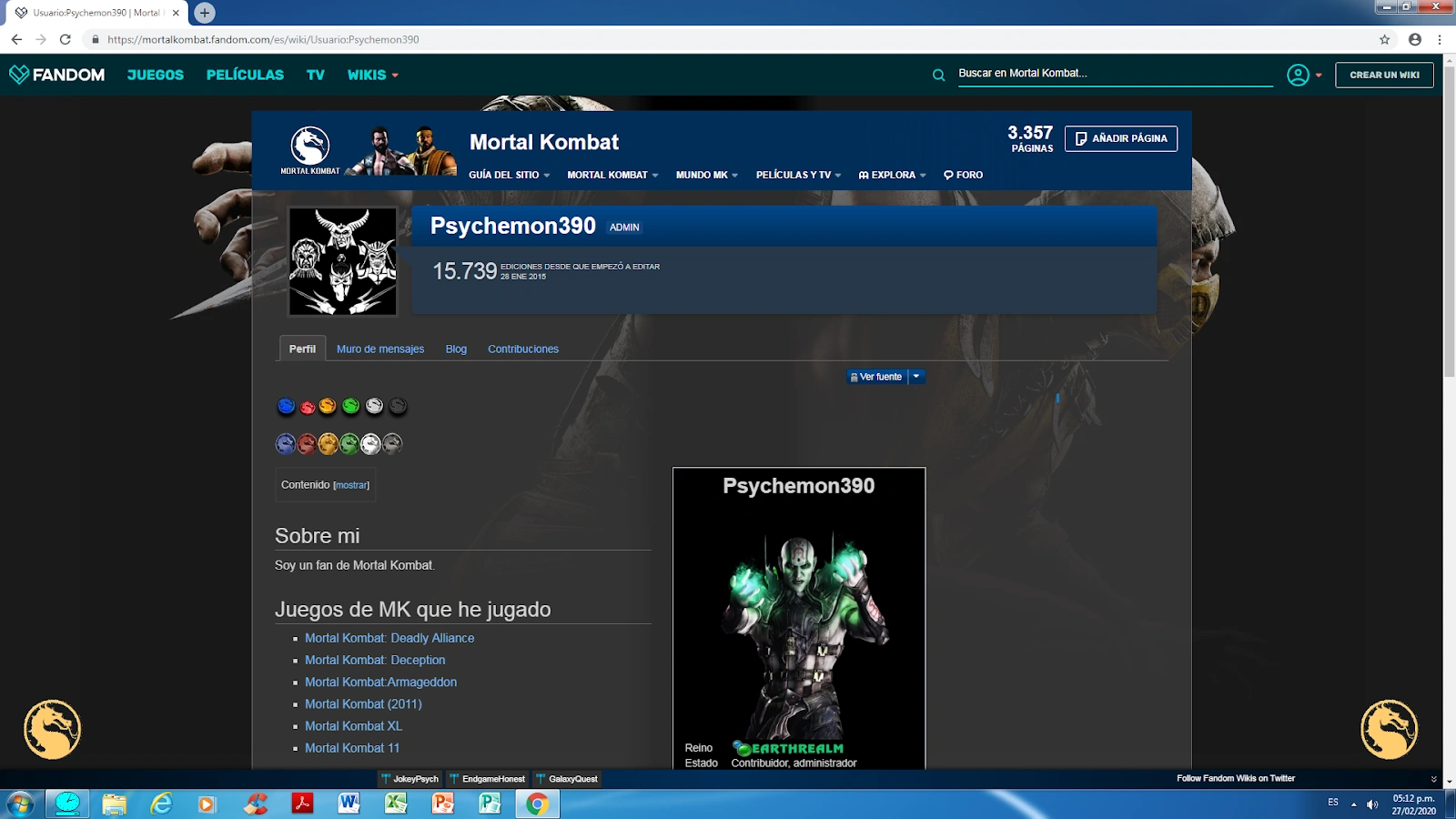The height and width of the screenshot is (819, 1456).
Task: Open Mortal Kombat: Deadly Alliance link
Action: (x=389, y=638)
